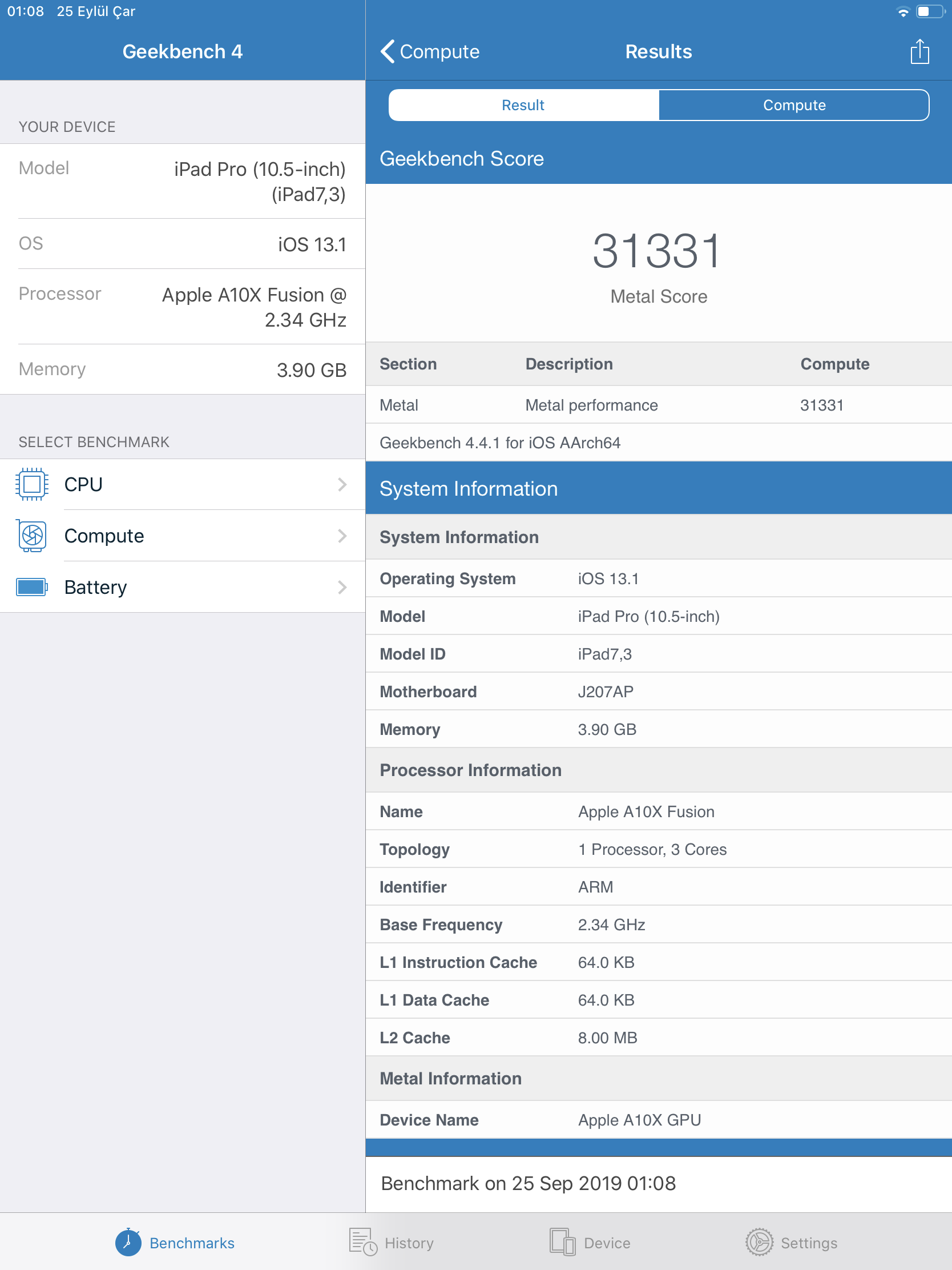Tap the status bar time 01:08
The height and width of the screenshot is (1270, 952).
[x=26, y=11]
